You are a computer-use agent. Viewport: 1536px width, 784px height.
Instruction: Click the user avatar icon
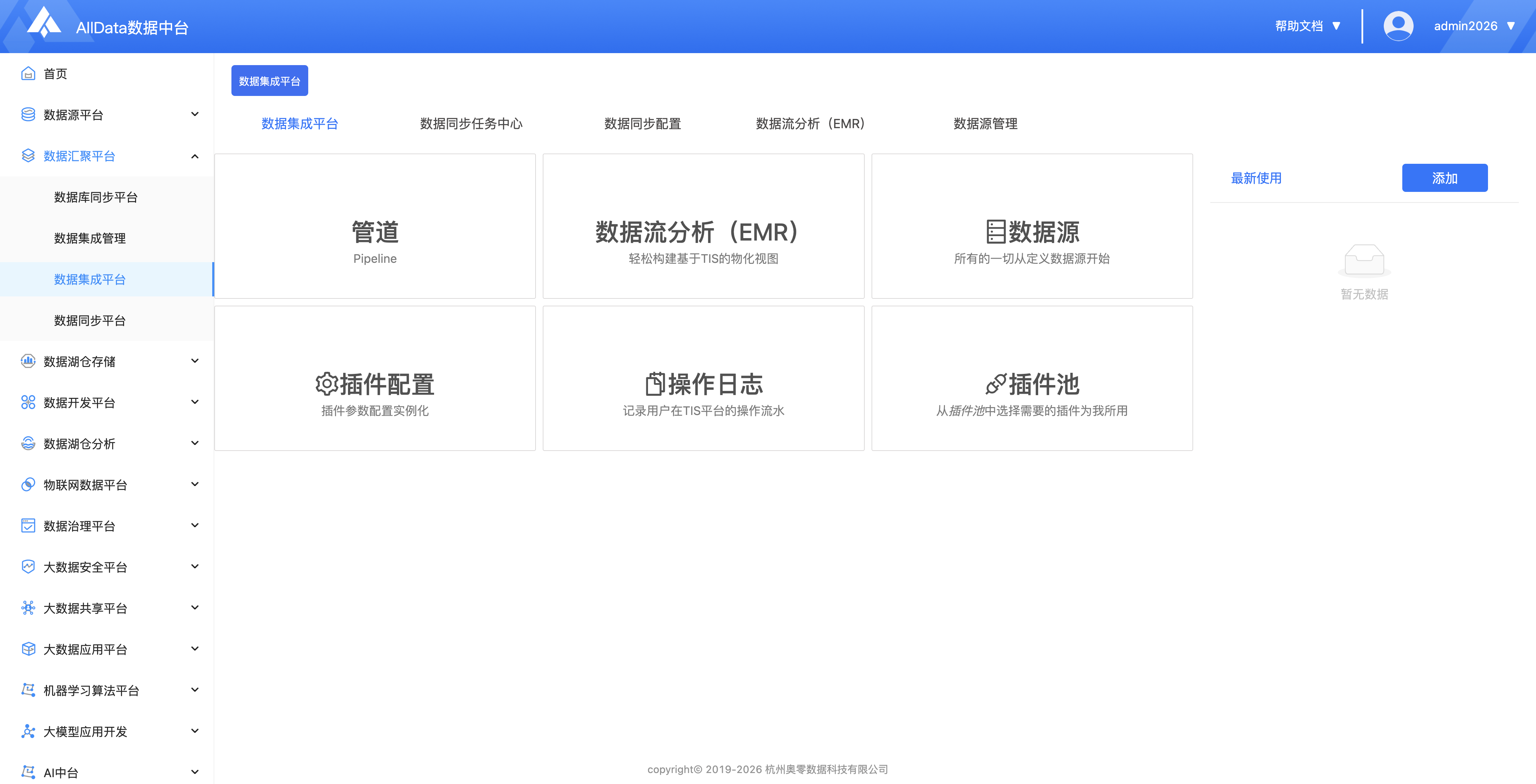click(1398, 26)
